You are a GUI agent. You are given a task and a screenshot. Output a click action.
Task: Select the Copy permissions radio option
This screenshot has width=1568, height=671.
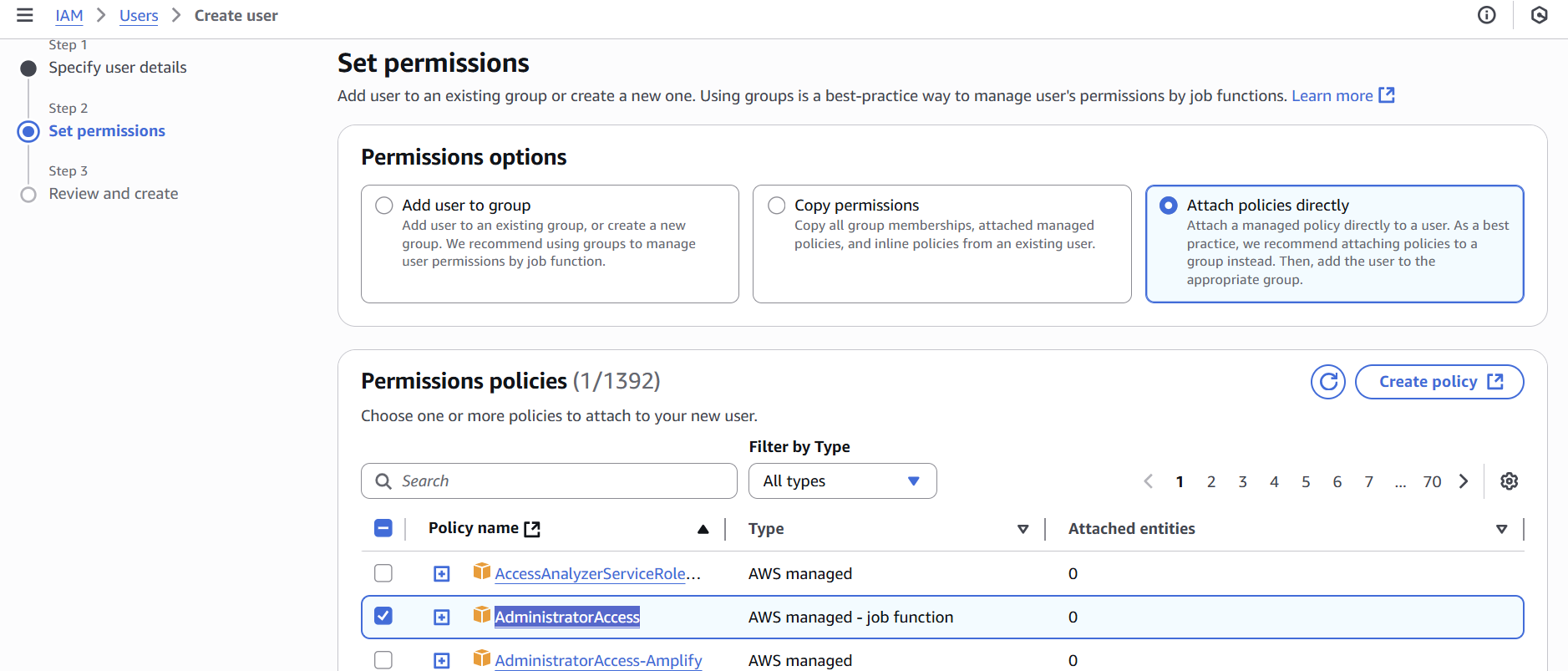click(x=777, y=206)
